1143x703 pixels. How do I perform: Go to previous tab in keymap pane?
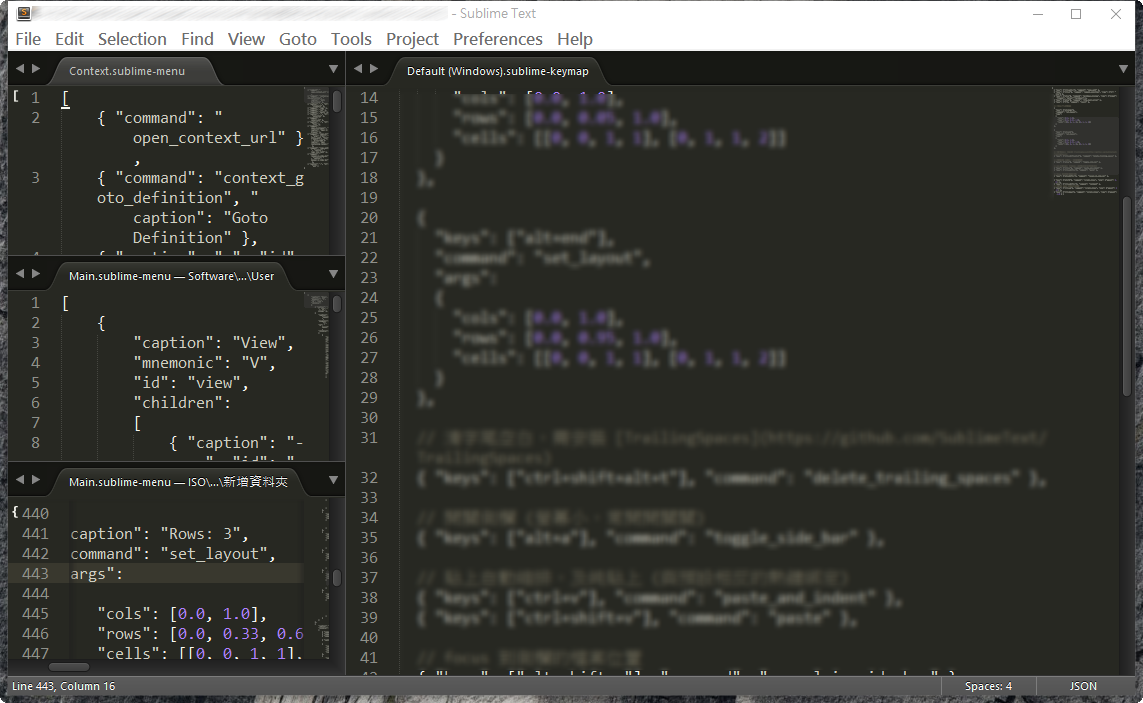coord(358,69)
